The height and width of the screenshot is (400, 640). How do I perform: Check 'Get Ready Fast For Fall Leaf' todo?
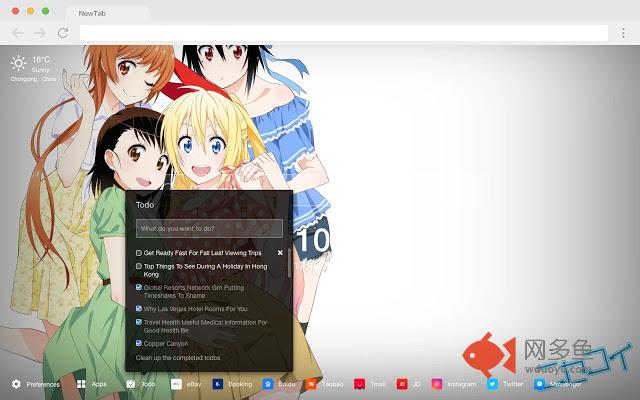(139, 253)
